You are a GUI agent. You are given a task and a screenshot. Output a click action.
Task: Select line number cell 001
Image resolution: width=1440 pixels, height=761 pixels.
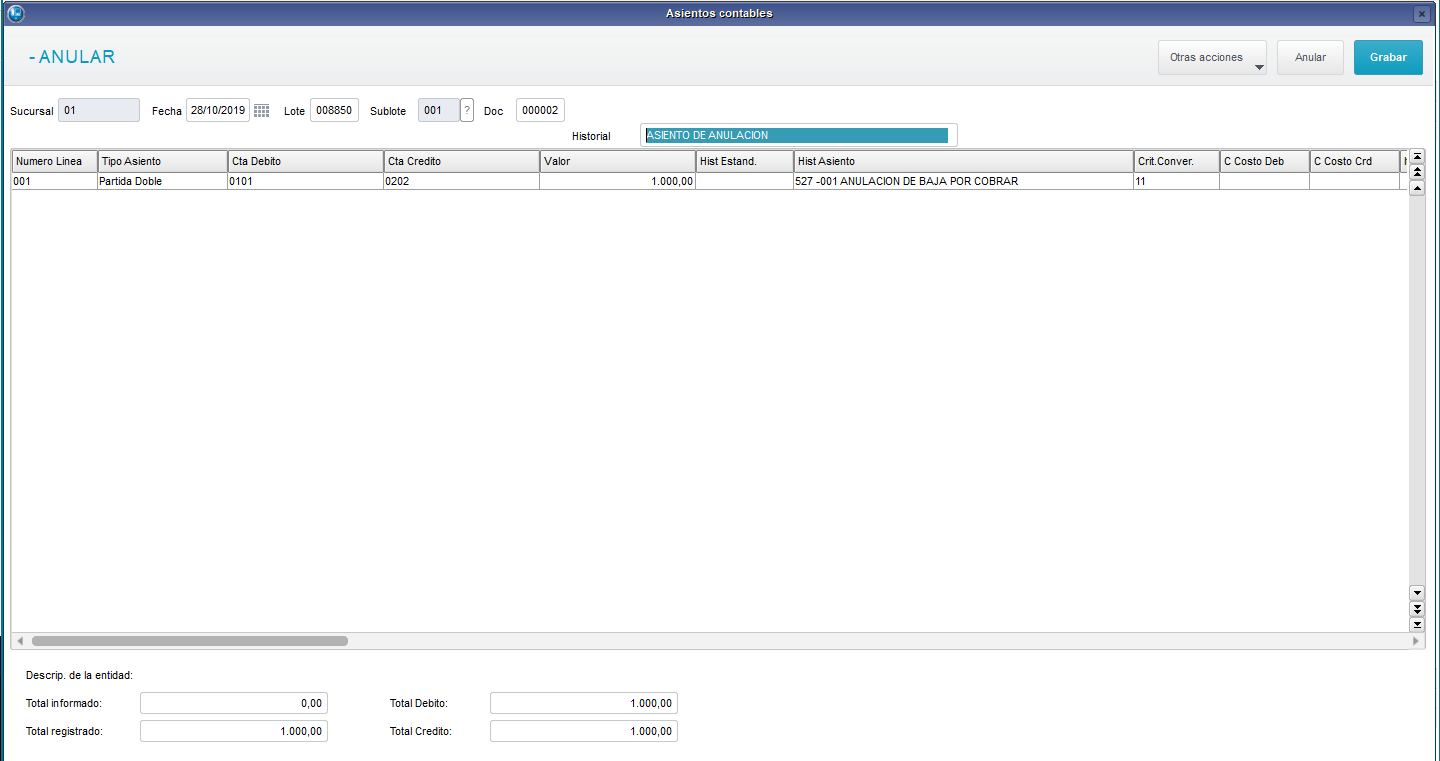pos(54,181)
